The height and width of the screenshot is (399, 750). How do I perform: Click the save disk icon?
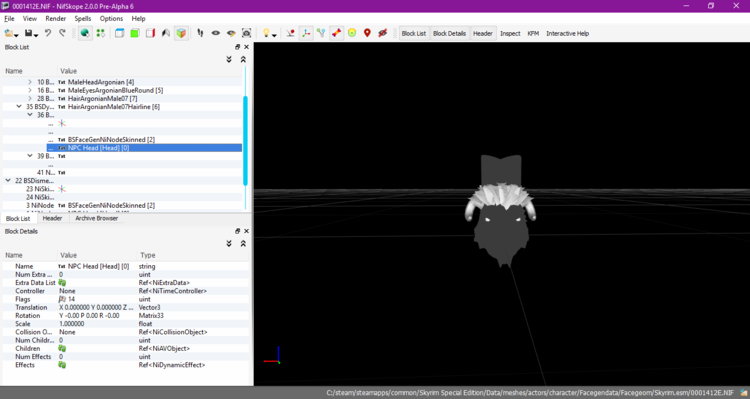(x=28, y=33)
